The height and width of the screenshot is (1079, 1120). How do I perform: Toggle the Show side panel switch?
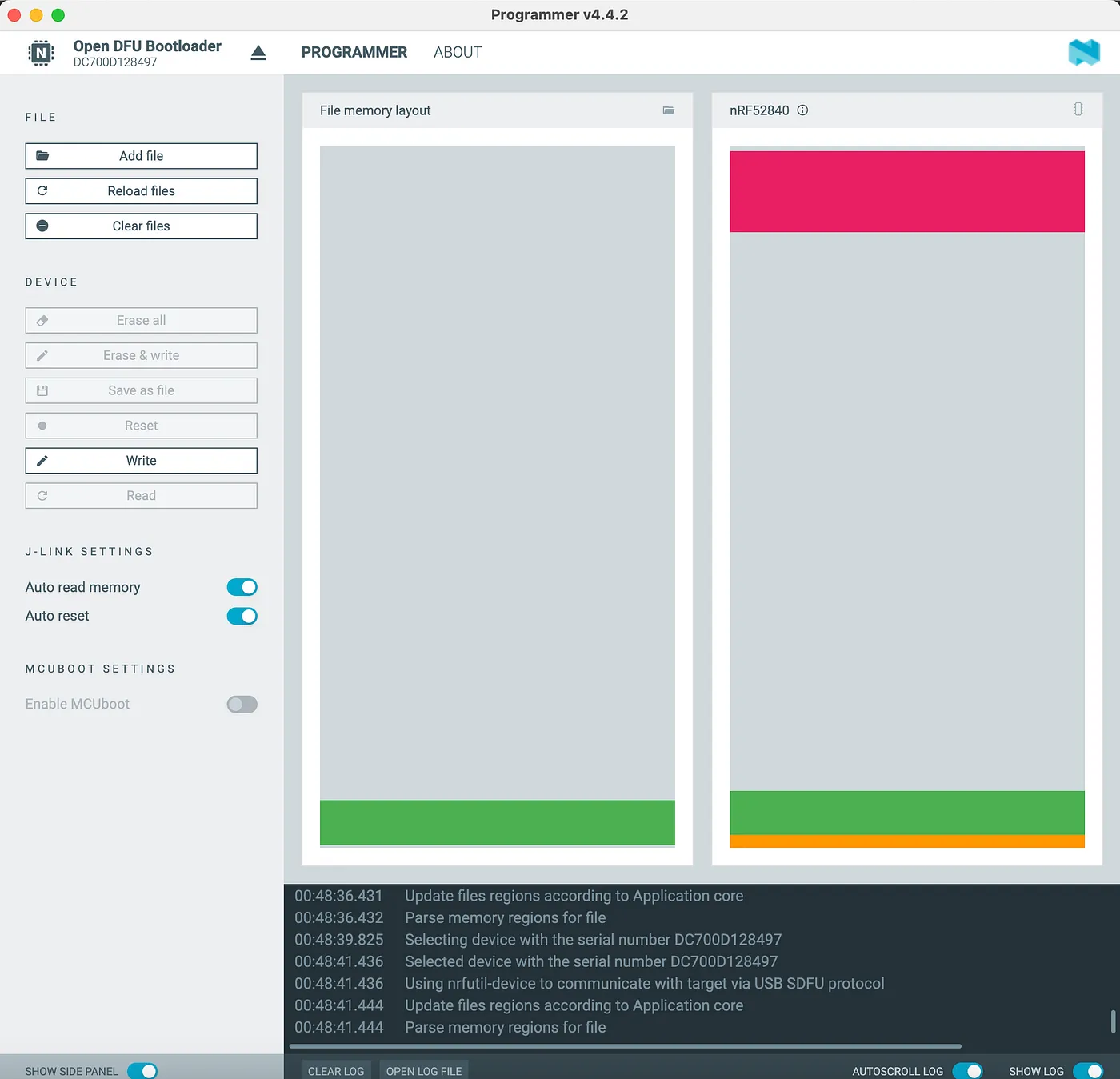(x=142, y=1071)
